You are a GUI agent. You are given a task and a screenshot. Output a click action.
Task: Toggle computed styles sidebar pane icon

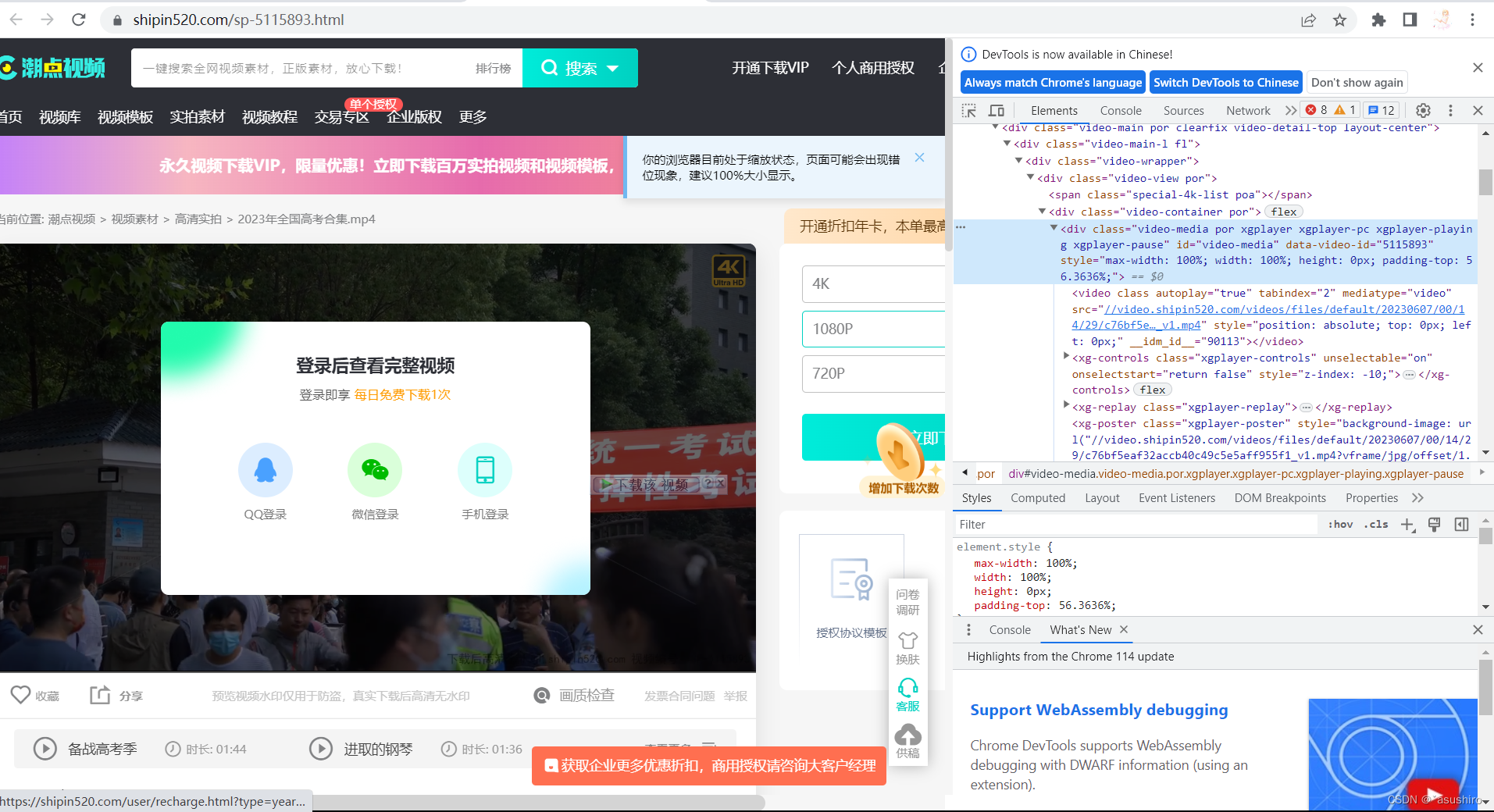1461,525
